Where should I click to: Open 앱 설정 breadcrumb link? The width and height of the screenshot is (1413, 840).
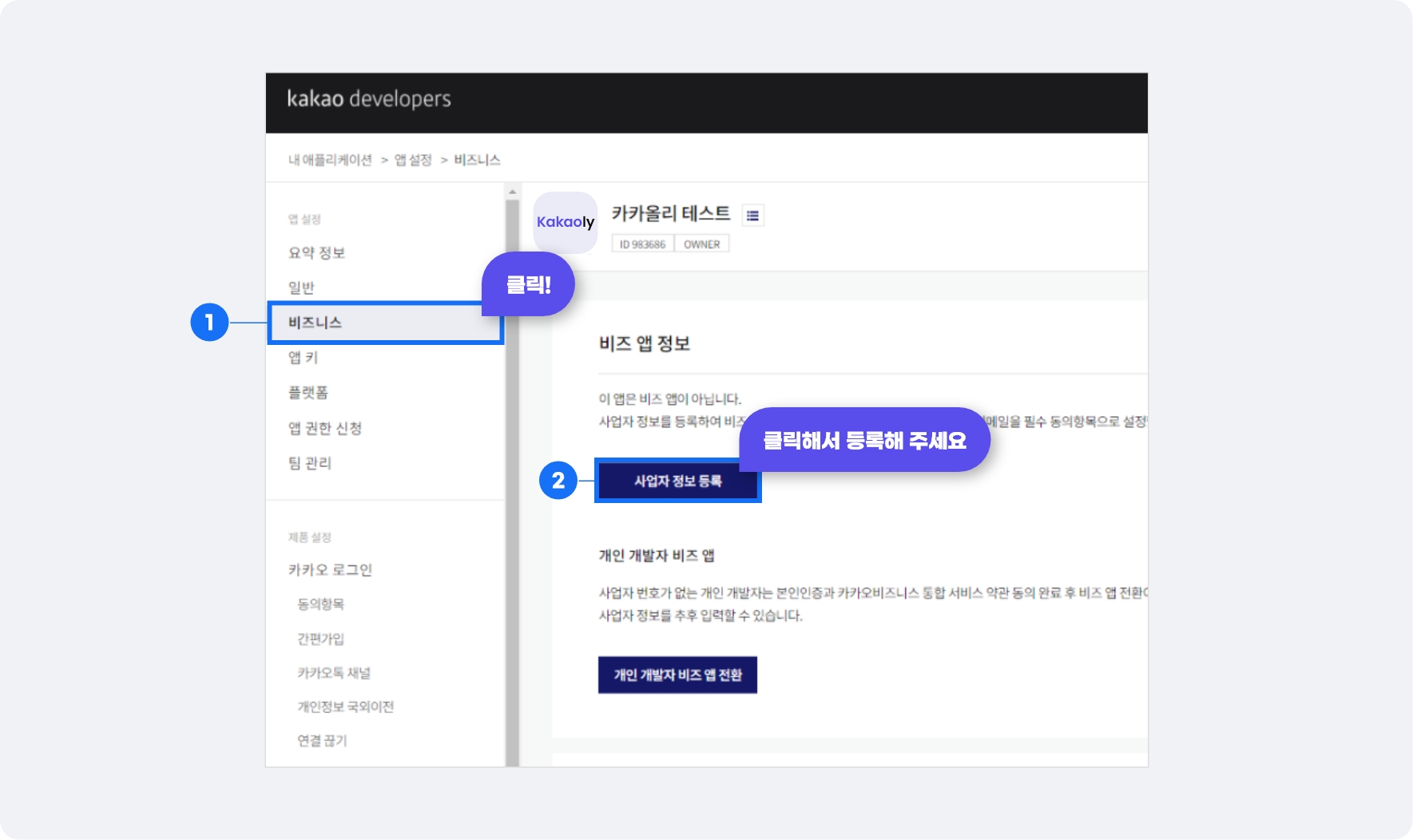point(413,160)
